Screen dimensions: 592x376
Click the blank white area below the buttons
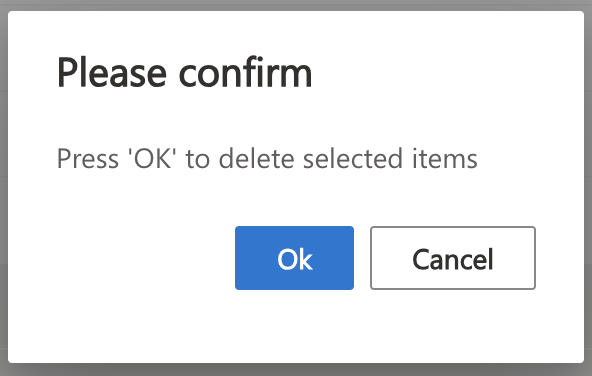coord(296,327)
